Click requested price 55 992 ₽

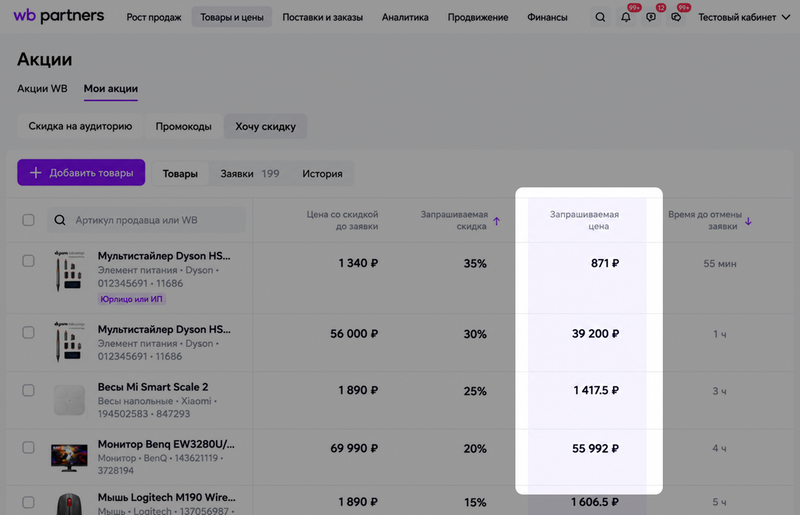(x=595, y=448)
